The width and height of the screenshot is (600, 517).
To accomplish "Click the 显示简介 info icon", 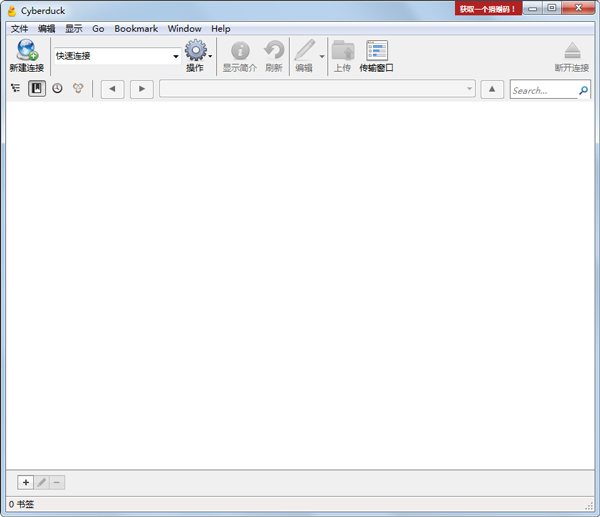I will click(x=240, y=50).
